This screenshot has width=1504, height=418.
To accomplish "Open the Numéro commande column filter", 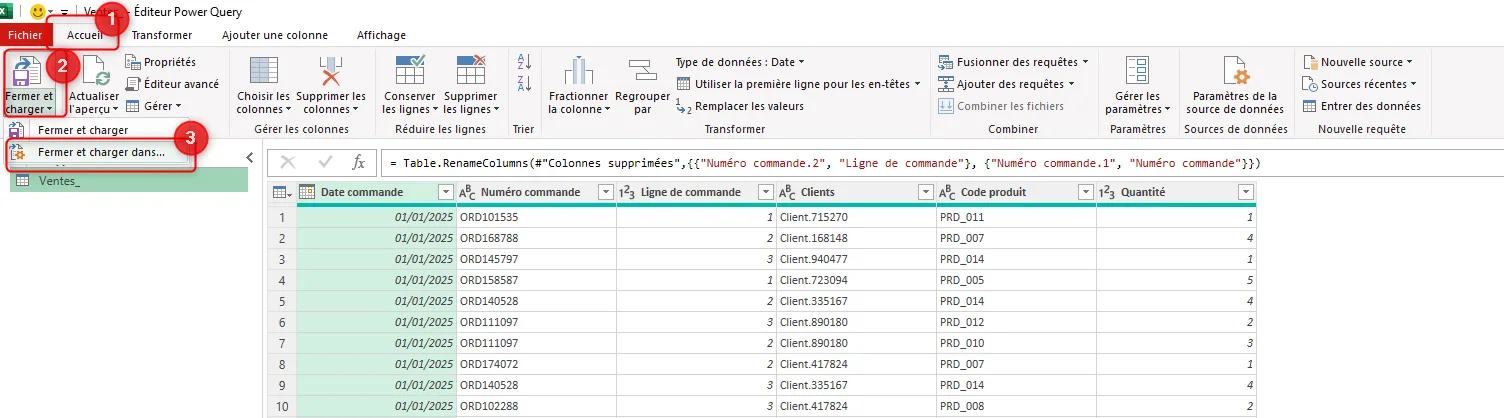I will 606,192.
